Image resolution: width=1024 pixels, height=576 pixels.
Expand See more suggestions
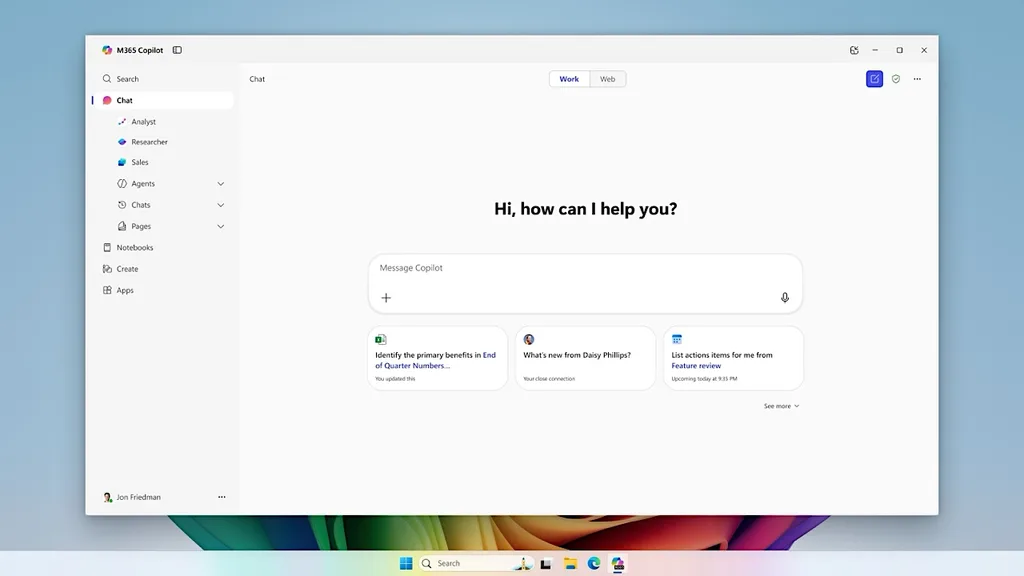(x=782, y=406)
